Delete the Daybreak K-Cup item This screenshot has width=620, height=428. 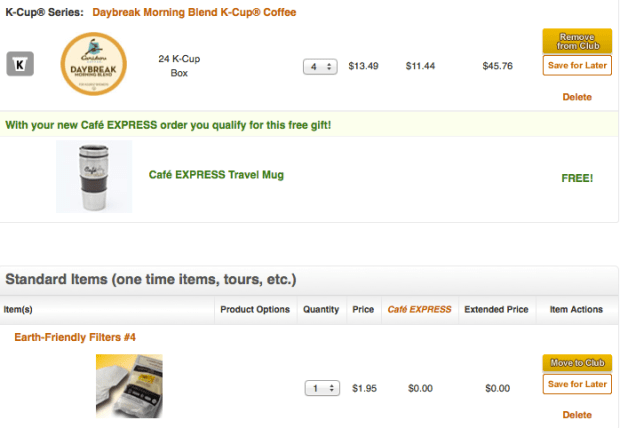pos(577,97)
